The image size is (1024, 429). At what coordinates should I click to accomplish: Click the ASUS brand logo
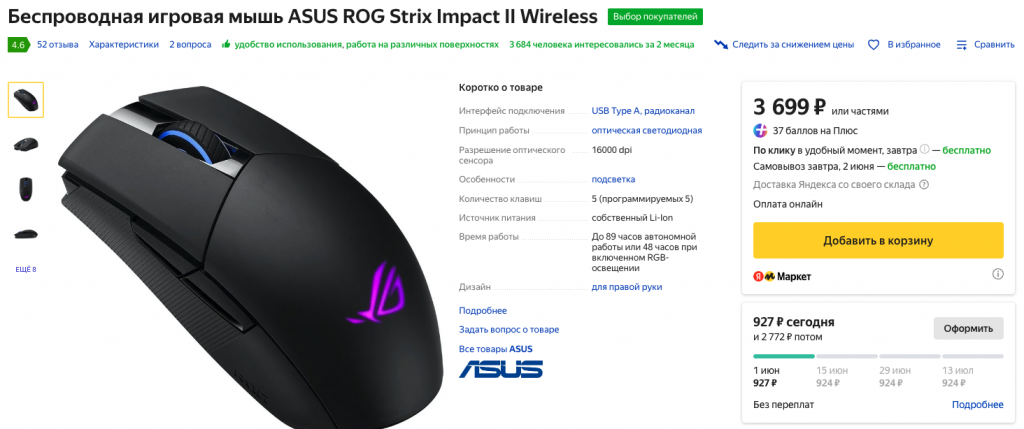coord(500,368)
